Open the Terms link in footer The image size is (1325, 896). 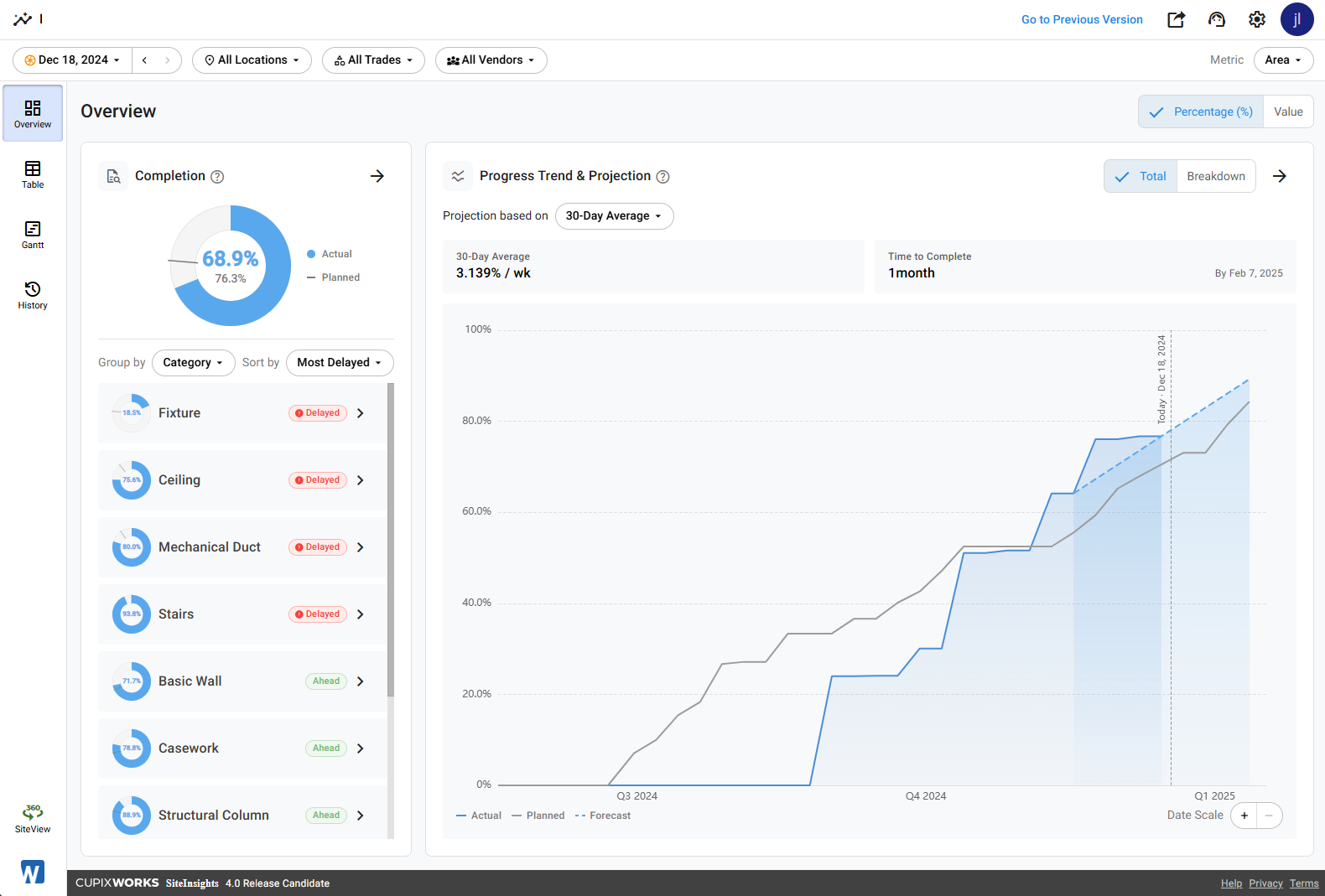[x=1304, y=883]
